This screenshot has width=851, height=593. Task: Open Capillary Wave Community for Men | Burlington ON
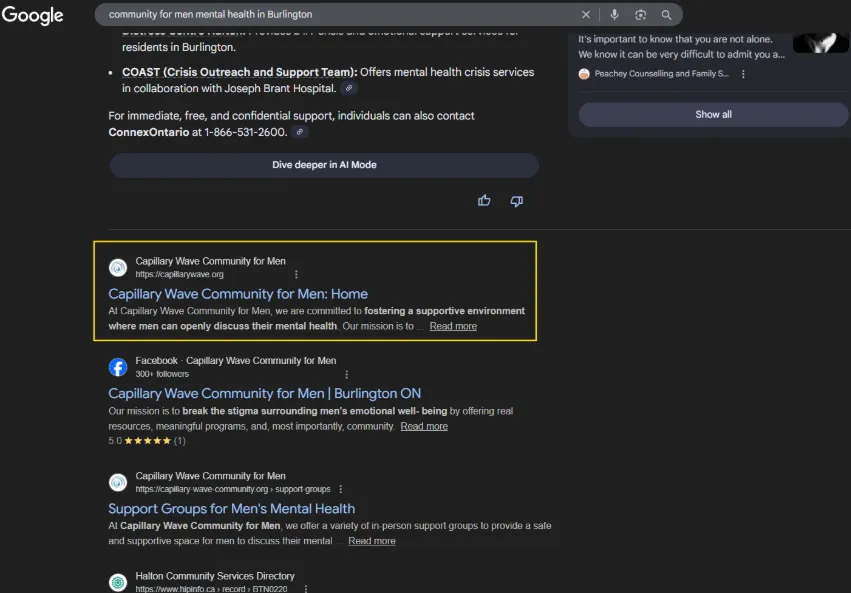(264, 393)
